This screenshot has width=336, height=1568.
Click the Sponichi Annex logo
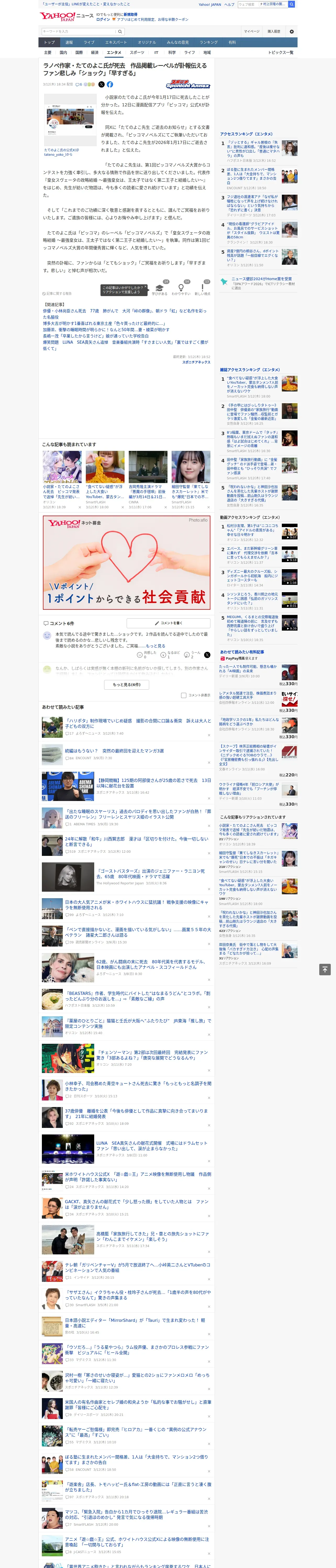tap(188, 85)
